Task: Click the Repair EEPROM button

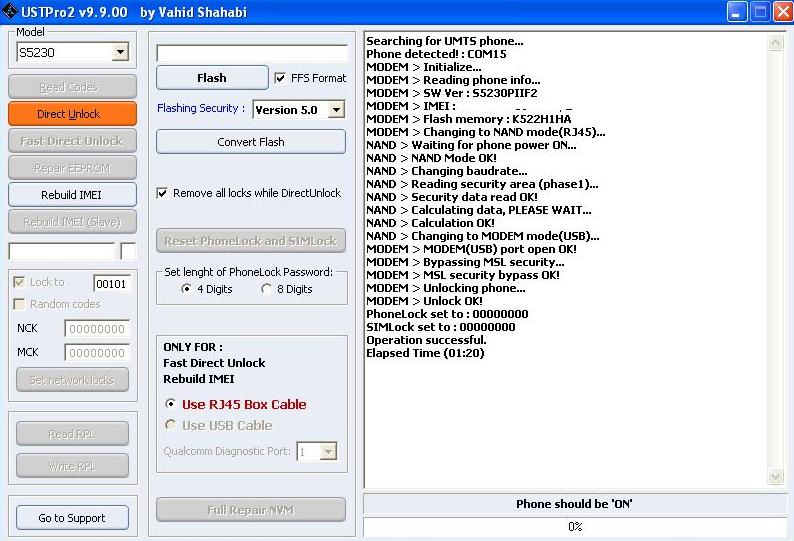Action: pos(72,168)
